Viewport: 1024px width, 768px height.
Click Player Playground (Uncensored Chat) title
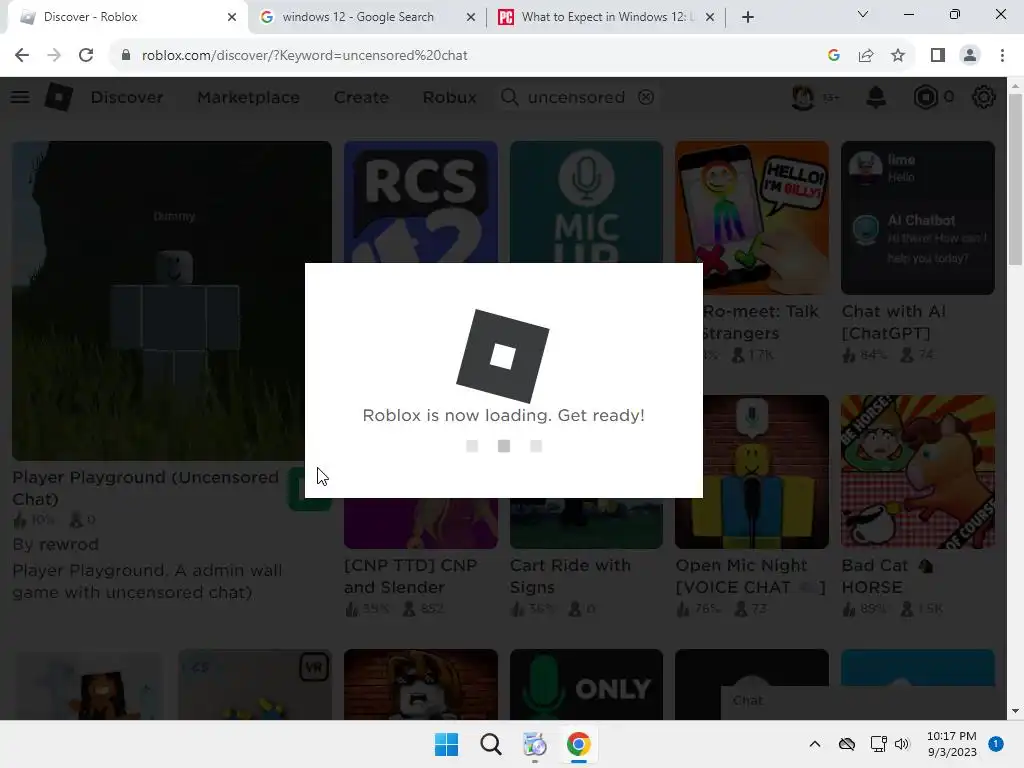(x=145, y=488)
